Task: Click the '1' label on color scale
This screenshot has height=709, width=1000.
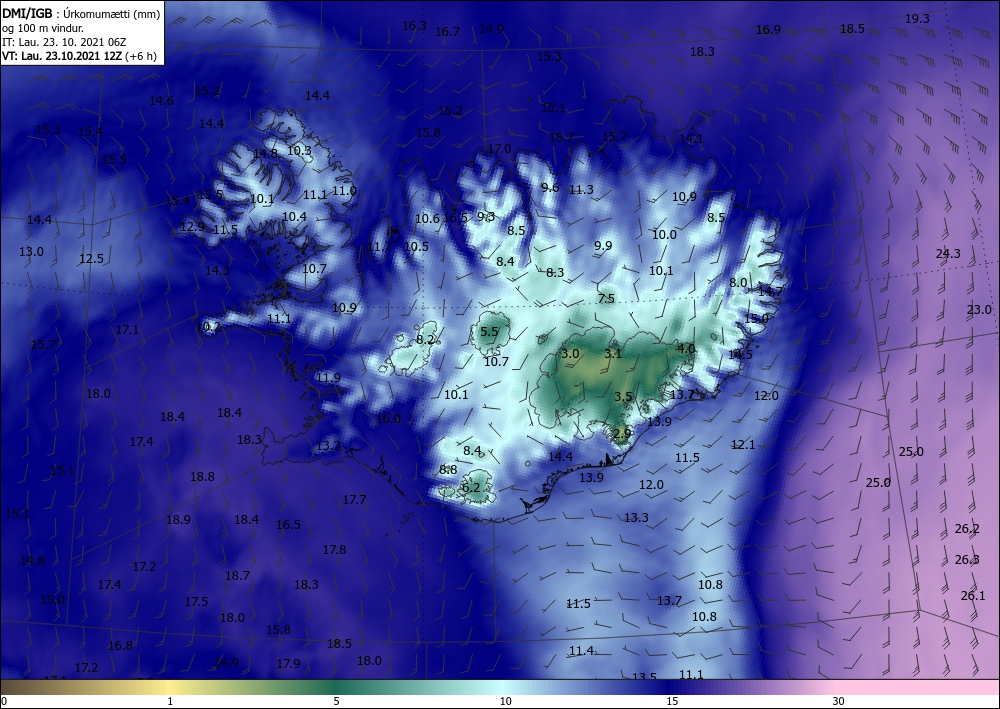Action: [170, 701]
